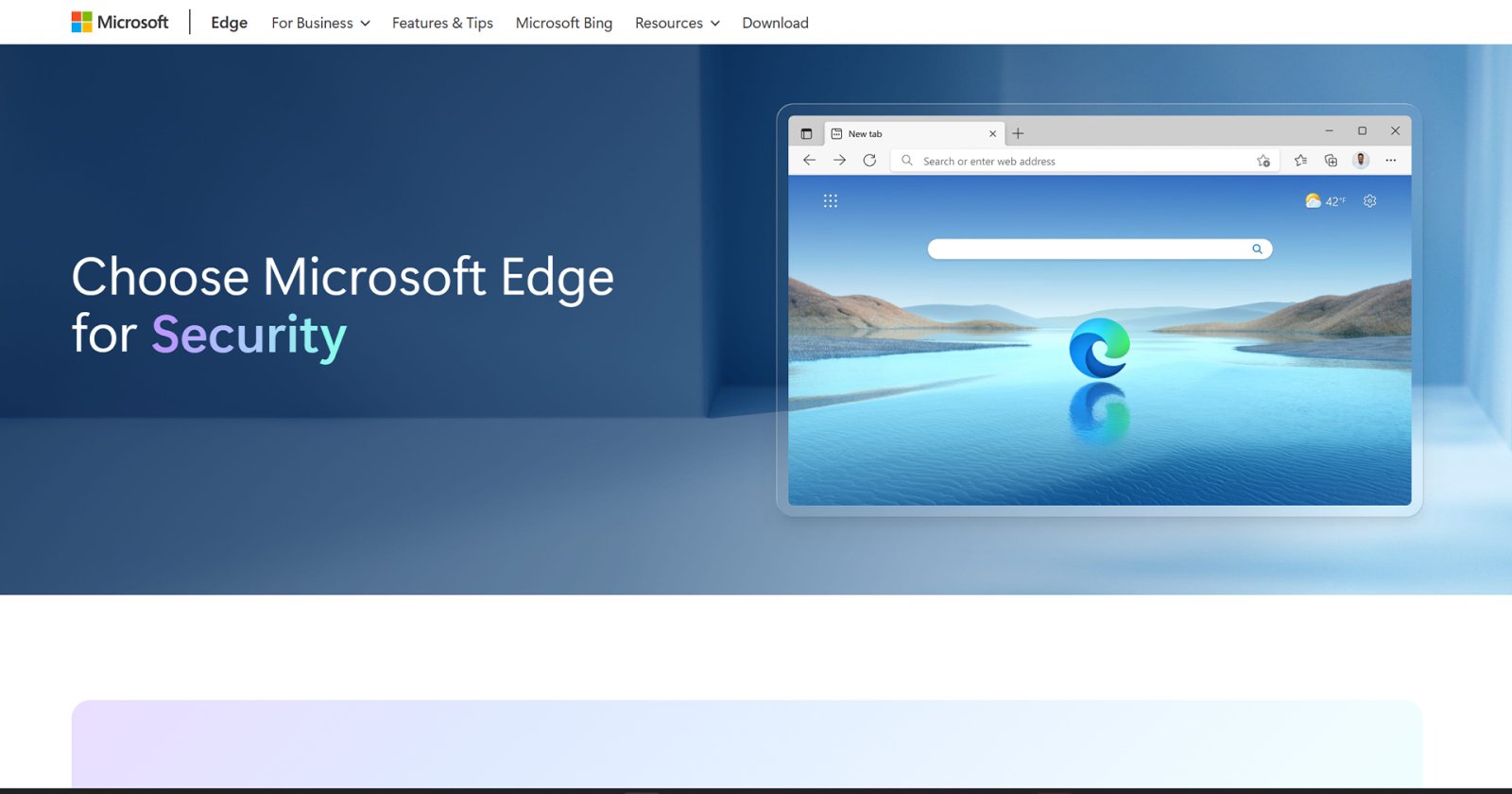The height and width of the screenshot is (794, 1512).
Task: Click the Microsoft logo
Action: pos(120,23)
